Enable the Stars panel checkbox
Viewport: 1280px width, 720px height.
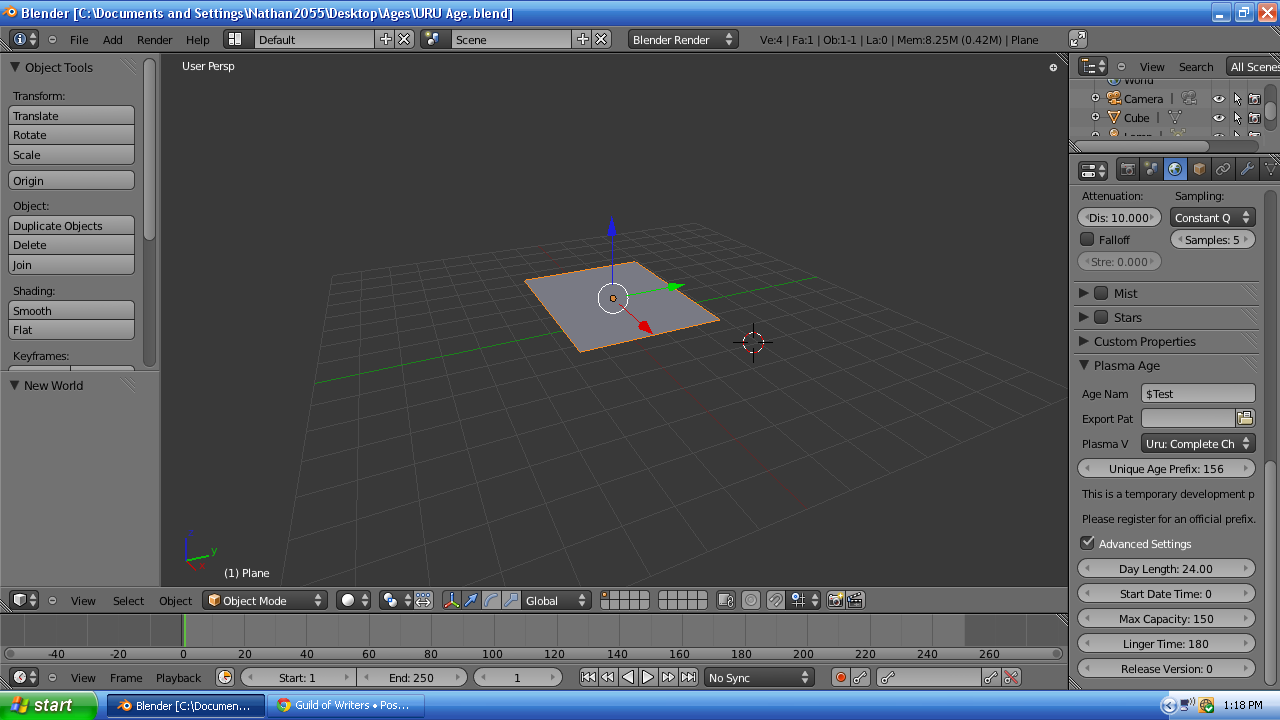click(x=1101, y=317)
